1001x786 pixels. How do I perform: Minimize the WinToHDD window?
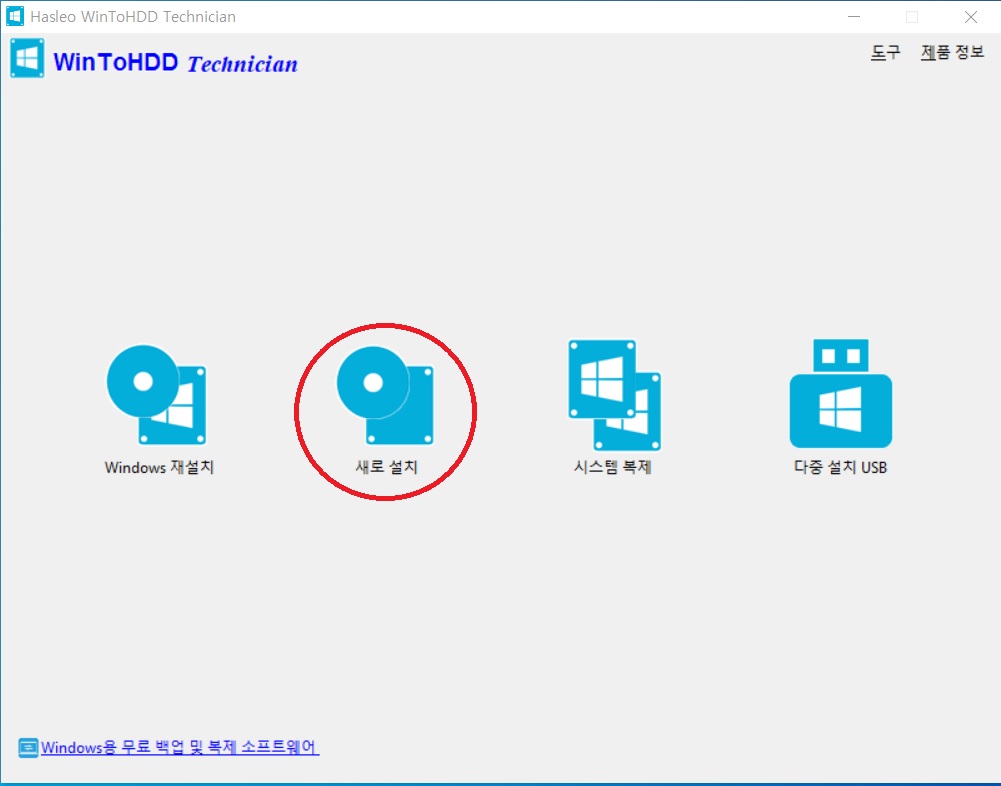[854, 17]
